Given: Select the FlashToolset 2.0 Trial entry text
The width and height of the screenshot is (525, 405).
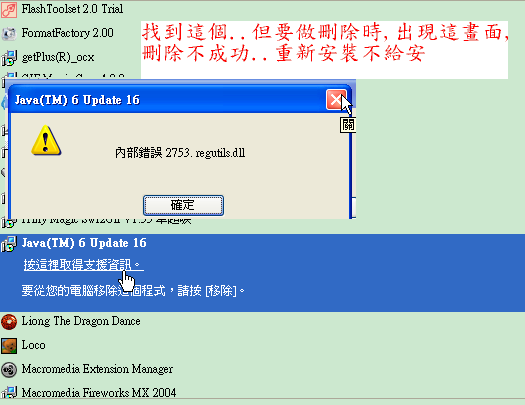Looking at the screenshot, I should [x=72, y=9].
